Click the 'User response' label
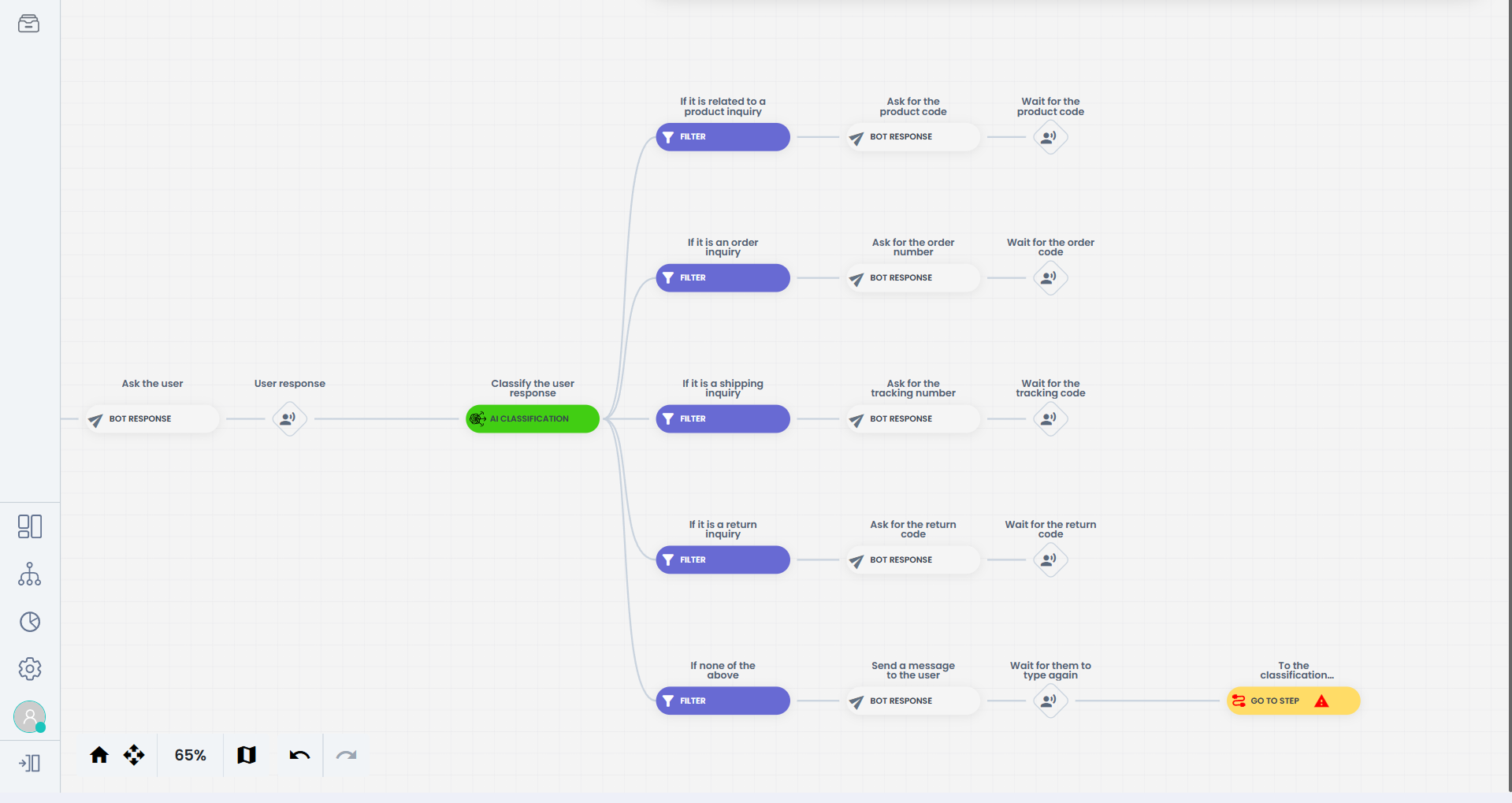 point(289,384)
